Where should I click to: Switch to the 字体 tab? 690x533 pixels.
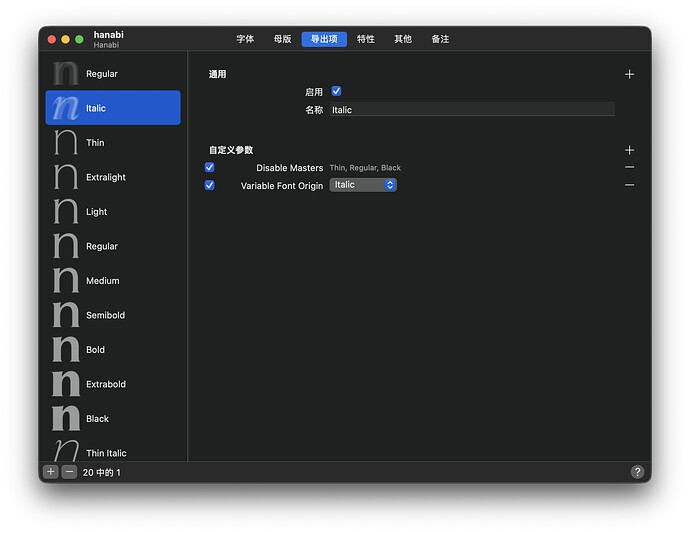pos(245,39)
